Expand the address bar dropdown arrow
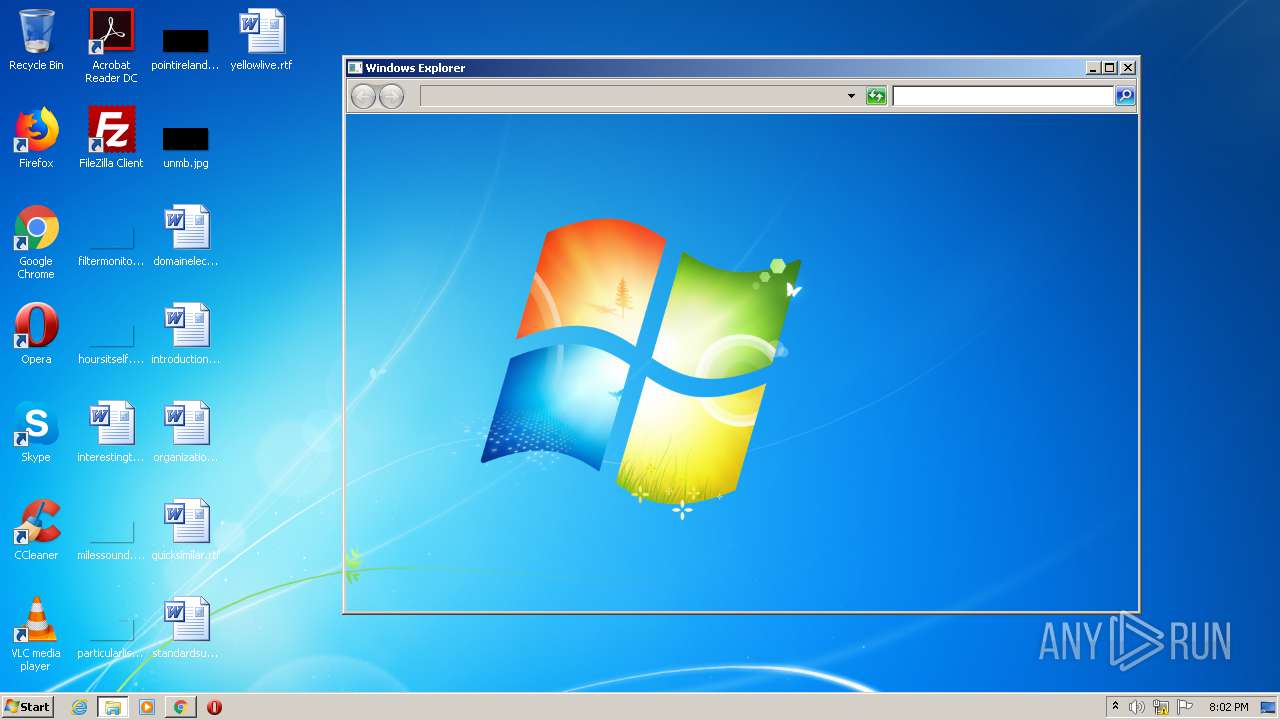The image size is (1280, 720). pyautogui.click(x=851, y=96)
